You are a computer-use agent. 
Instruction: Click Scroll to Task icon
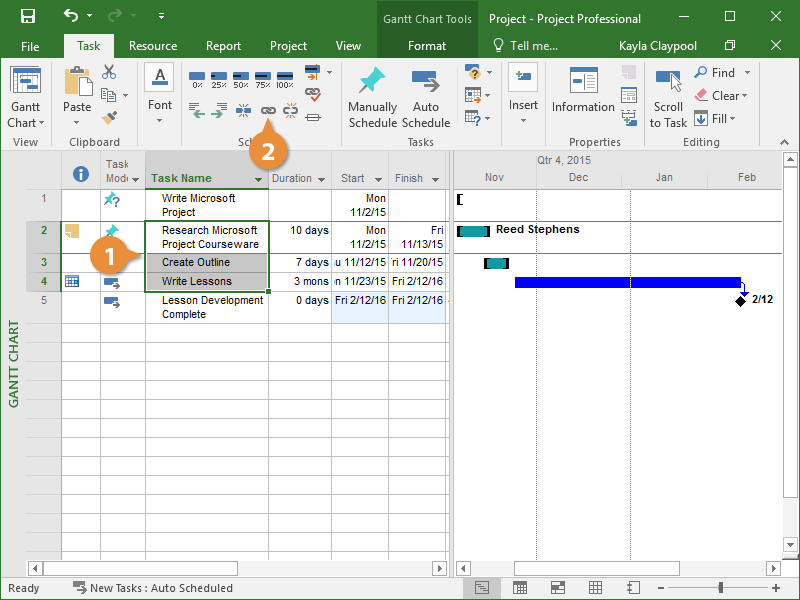[x=668, y=82]
